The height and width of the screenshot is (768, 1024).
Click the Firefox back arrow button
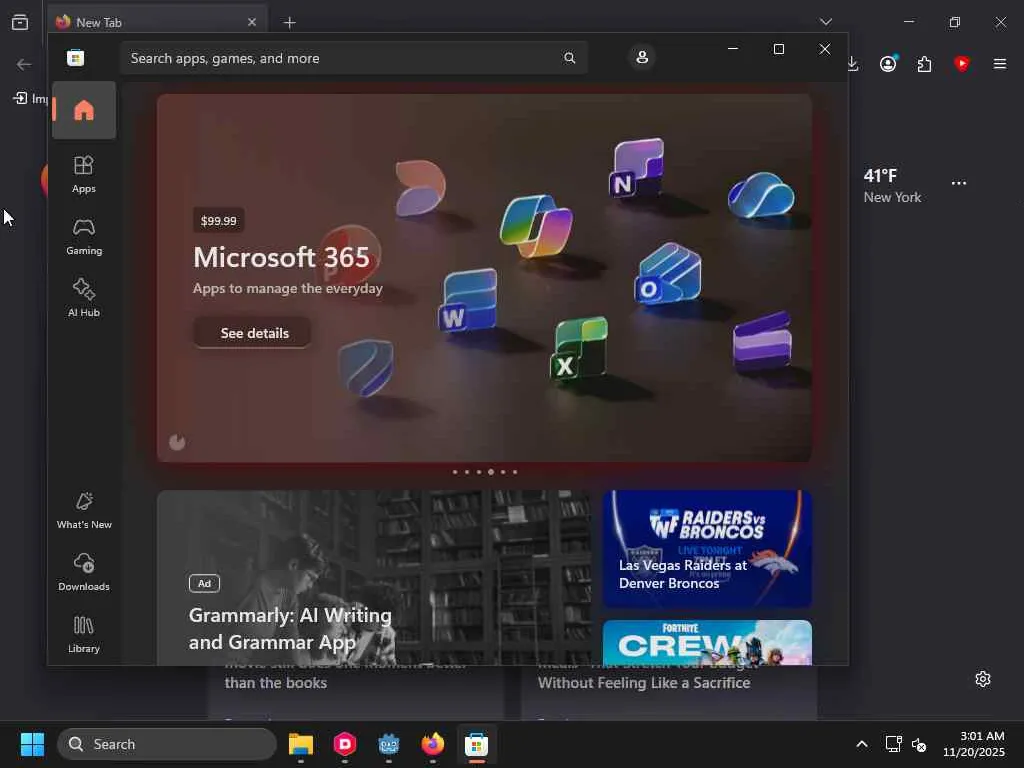24,64
